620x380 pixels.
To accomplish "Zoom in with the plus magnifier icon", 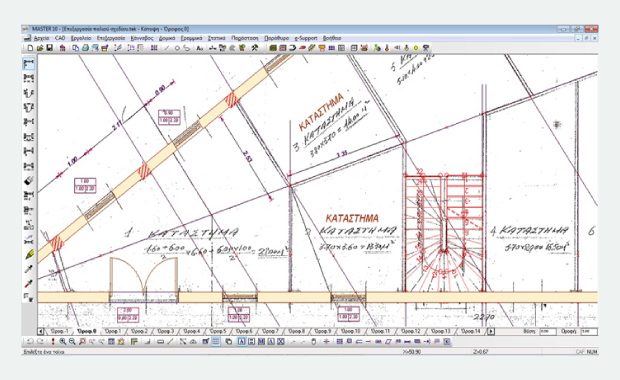I will click(x=62, y=342).
